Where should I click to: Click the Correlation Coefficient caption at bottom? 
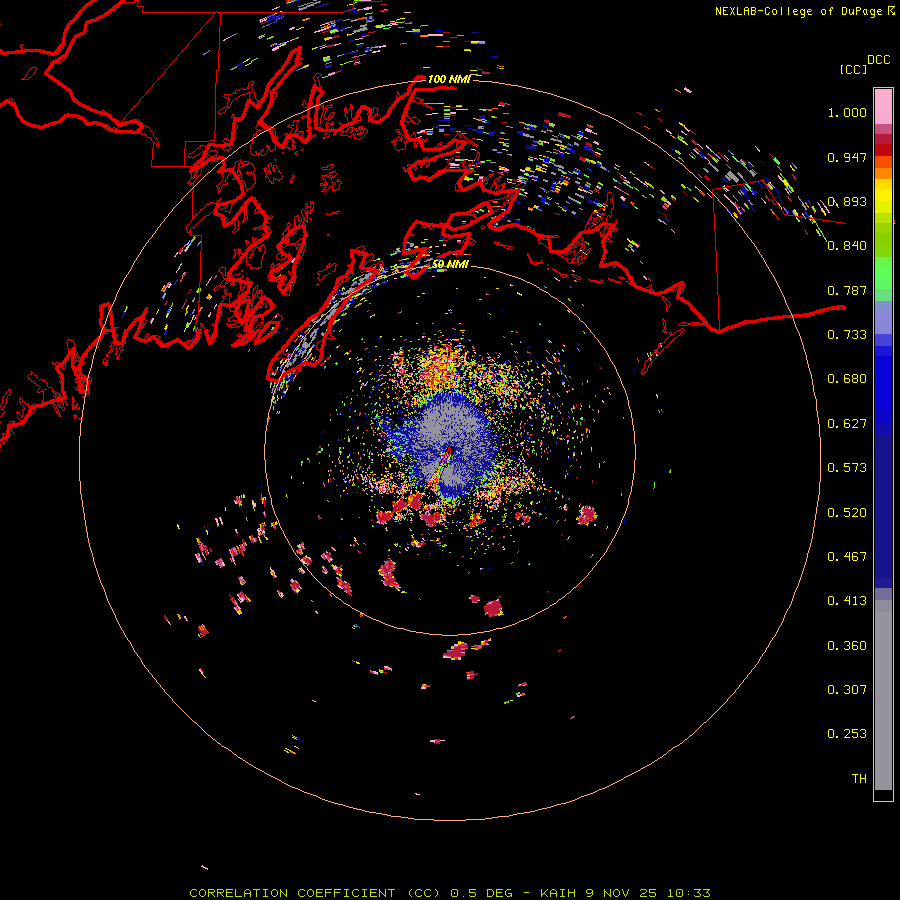coord(450,893)
